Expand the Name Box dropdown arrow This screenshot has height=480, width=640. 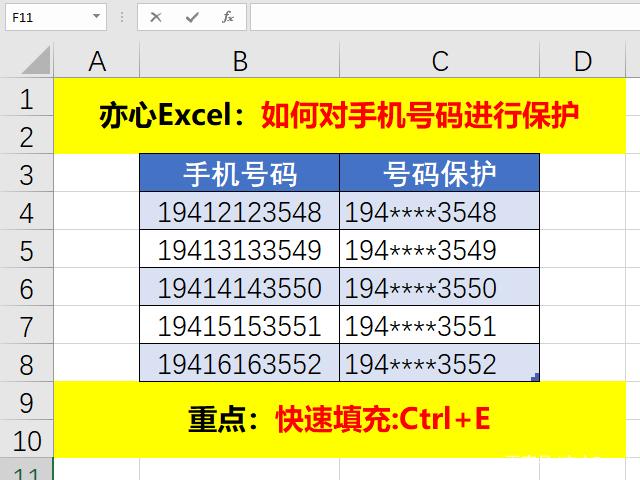click(x=96, y=17)
